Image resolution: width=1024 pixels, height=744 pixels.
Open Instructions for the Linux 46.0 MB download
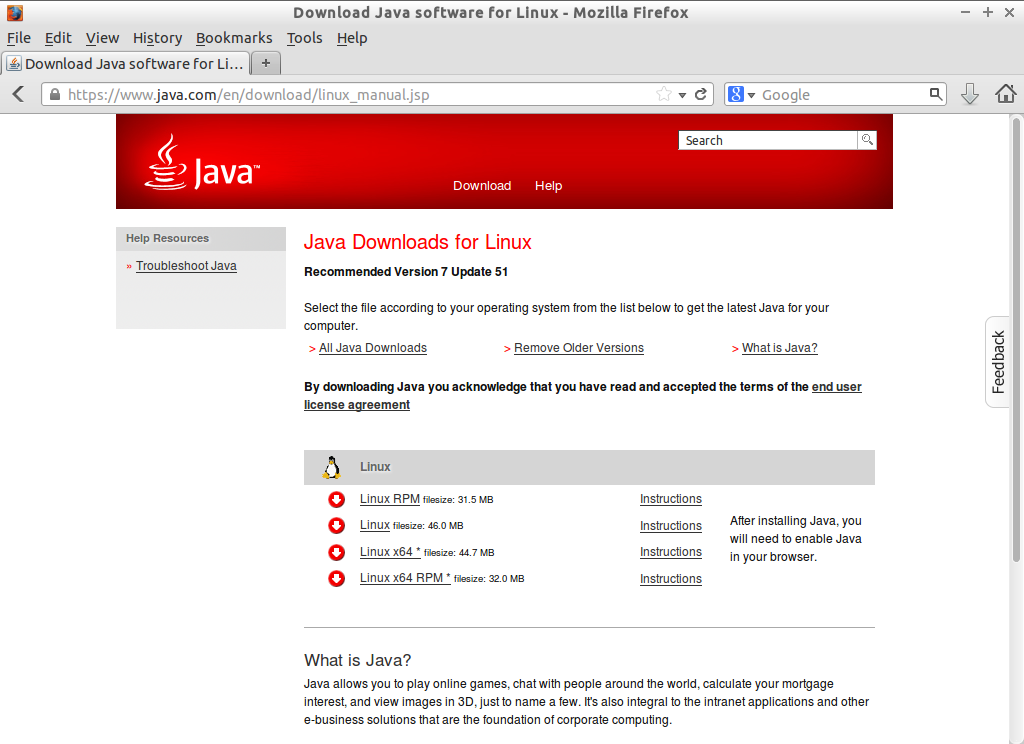[671, 526]
